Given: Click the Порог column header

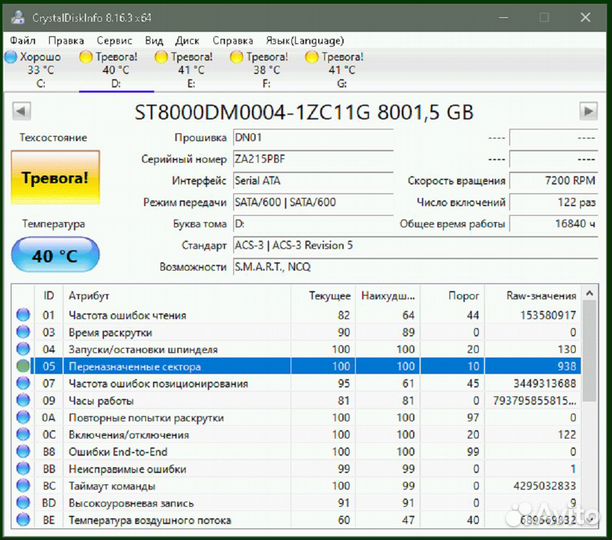Looking at the screenshot, I should coord(452,296).
